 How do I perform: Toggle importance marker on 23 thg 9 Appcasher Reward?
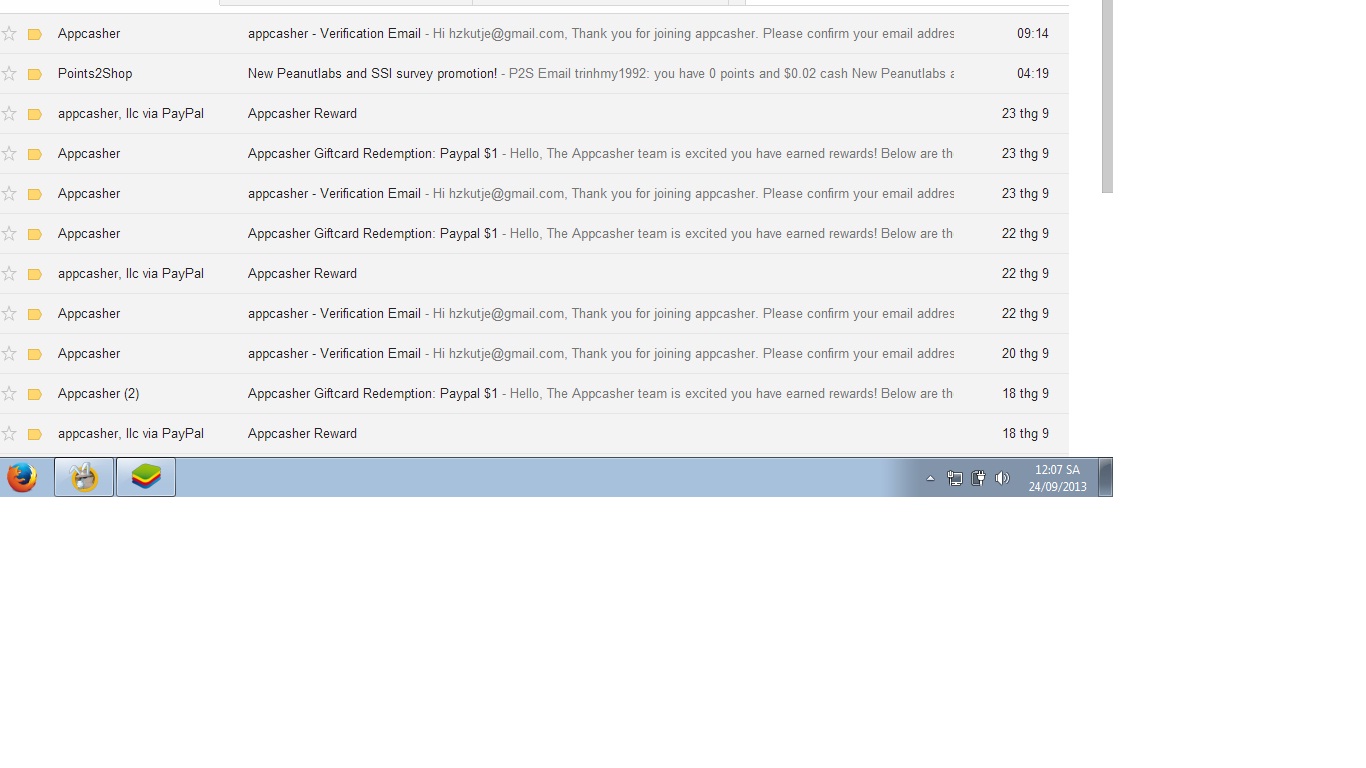pyautogui.click(x=35, y=114)
